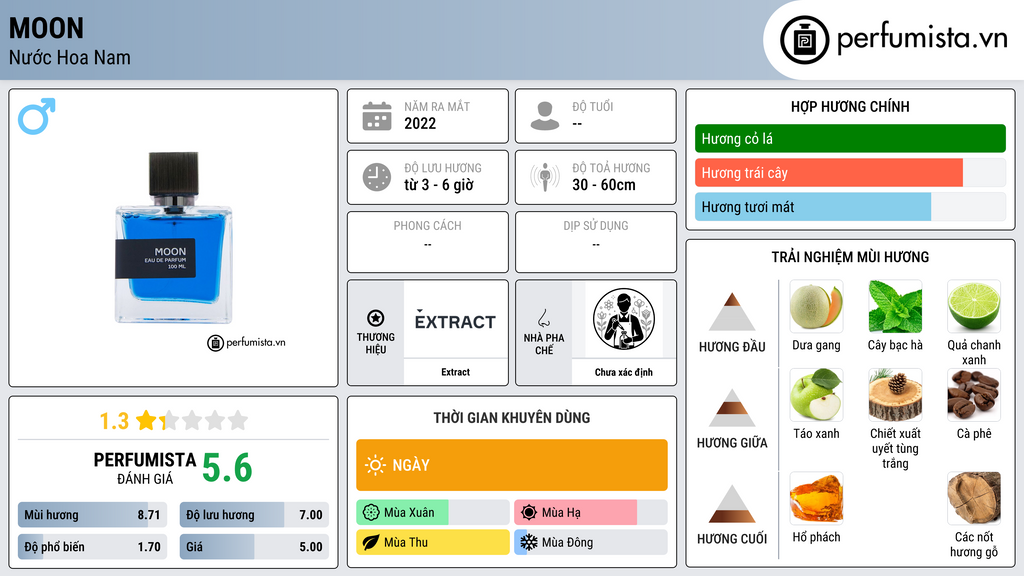This screenshot has width=1024, height=576.
Task: Click the perfumista.vn bottle logo icon
Action: click(x=804, y=40)
